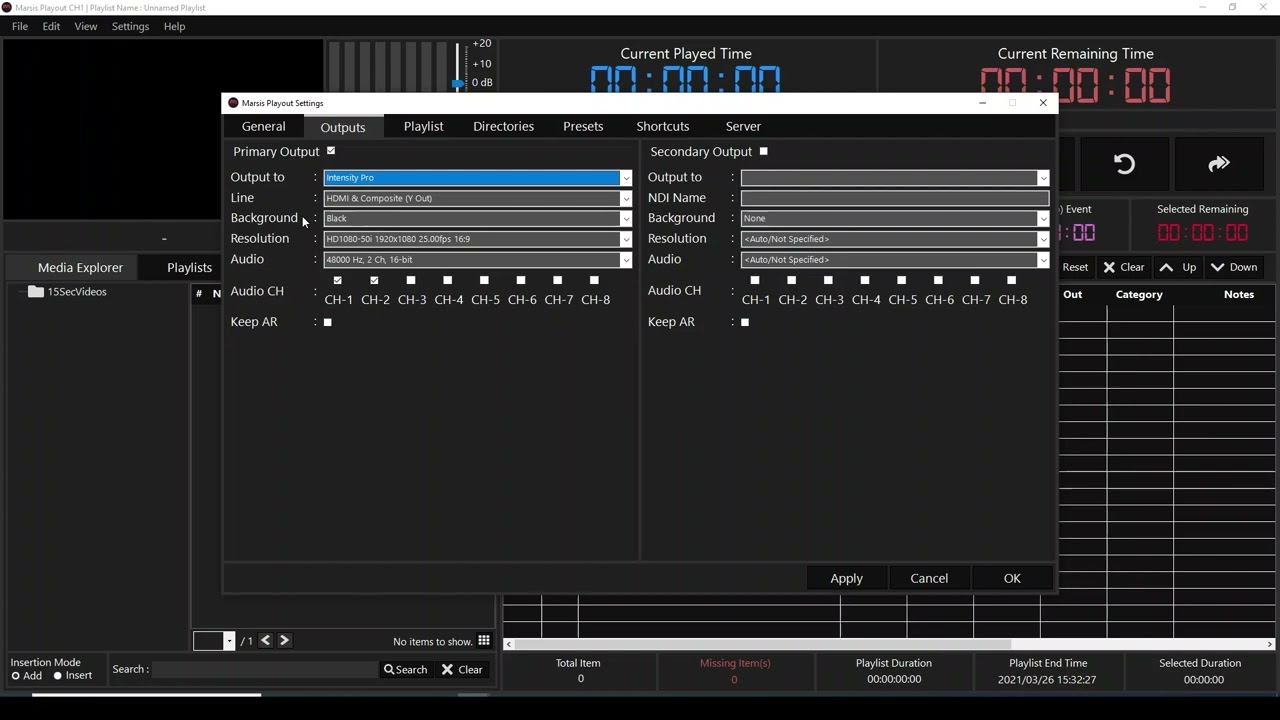Image resolution: width=1280 pixels, height=720 pixels.
Task: Toggle the Primary Output checkbox
Action: (331, 151)
